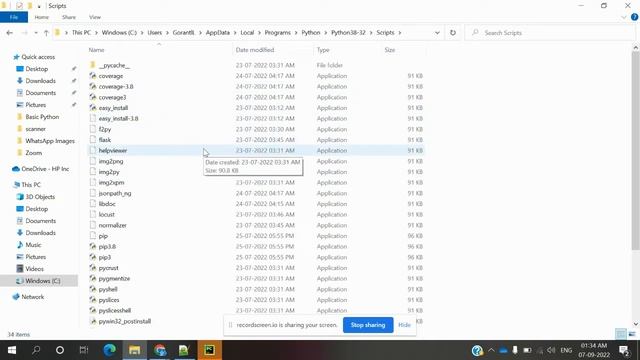
Task: Open PyCharm from the taskbar
Action: click(209, 350)
